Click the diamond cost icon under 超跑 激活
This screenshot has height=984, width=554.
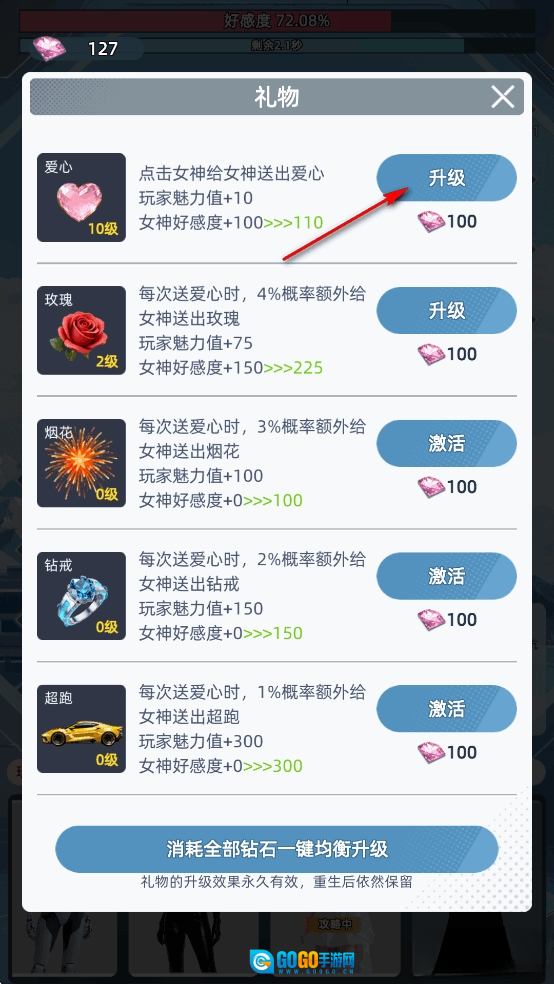tap(431, 752)
